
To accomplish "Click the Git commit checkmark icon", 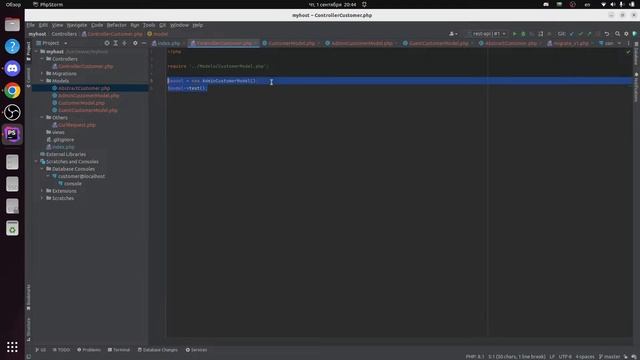I will point(580,34).
